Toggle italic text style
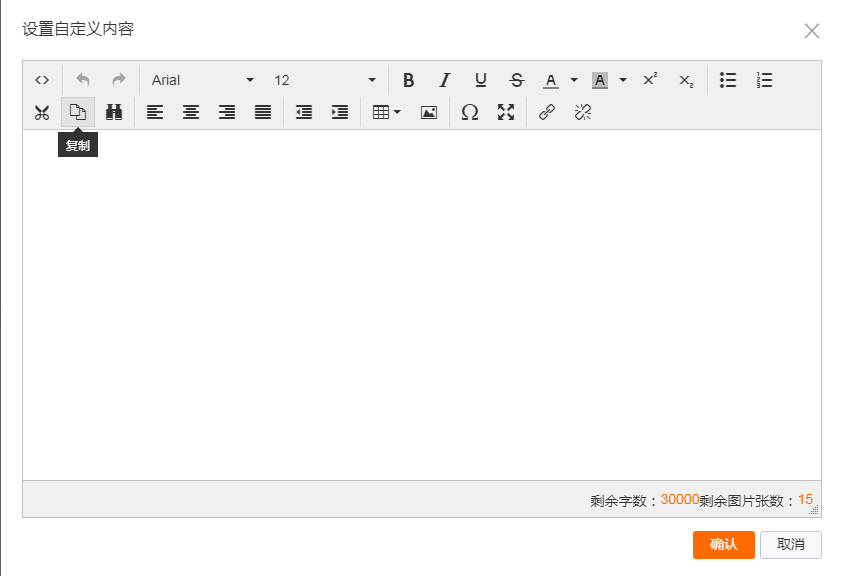This screenshot has height=576, width=841. point(445,80)
